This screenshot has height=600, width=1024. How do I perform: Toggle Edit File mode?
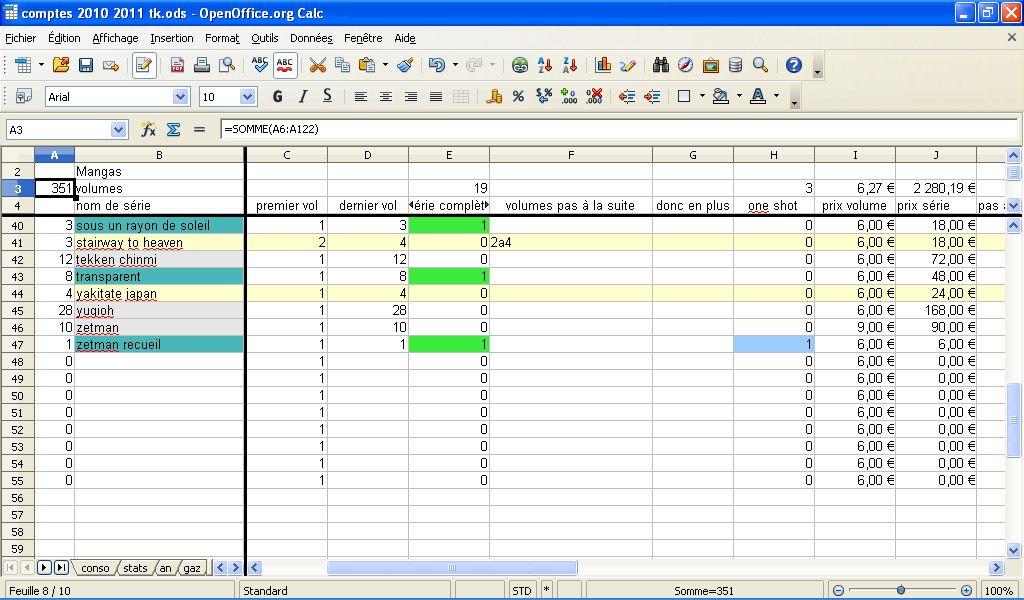[144, 65]
